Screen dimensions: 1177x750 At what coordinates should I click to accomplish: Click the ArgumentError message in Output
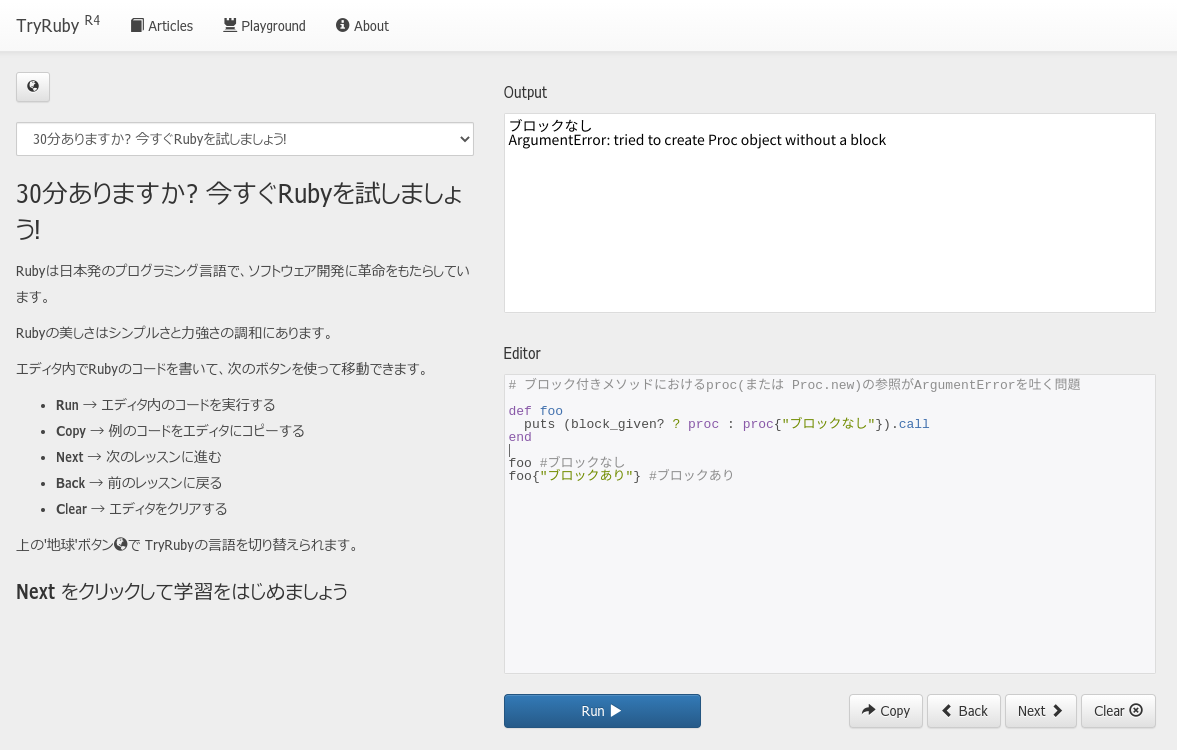tap(697, 140)
